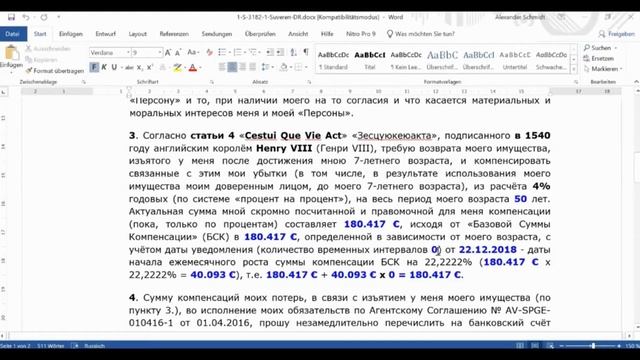Image resolution: width=640 pixels, height=360 pixels.
Task: Open the Überprüfen ribbon tab
Action: coord(260,34)
